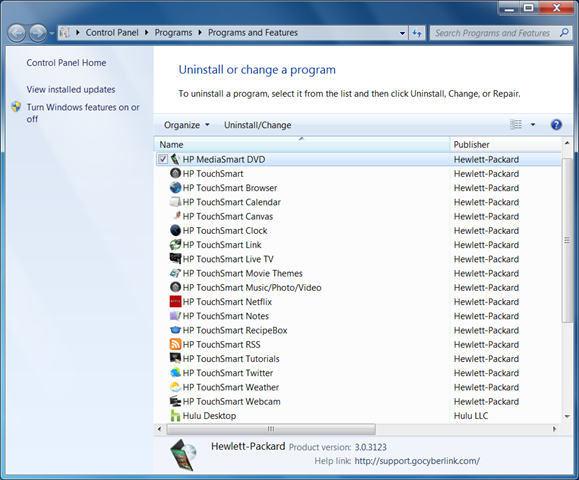Click the Hulu Desktop program icon

(x=175, y=415)
